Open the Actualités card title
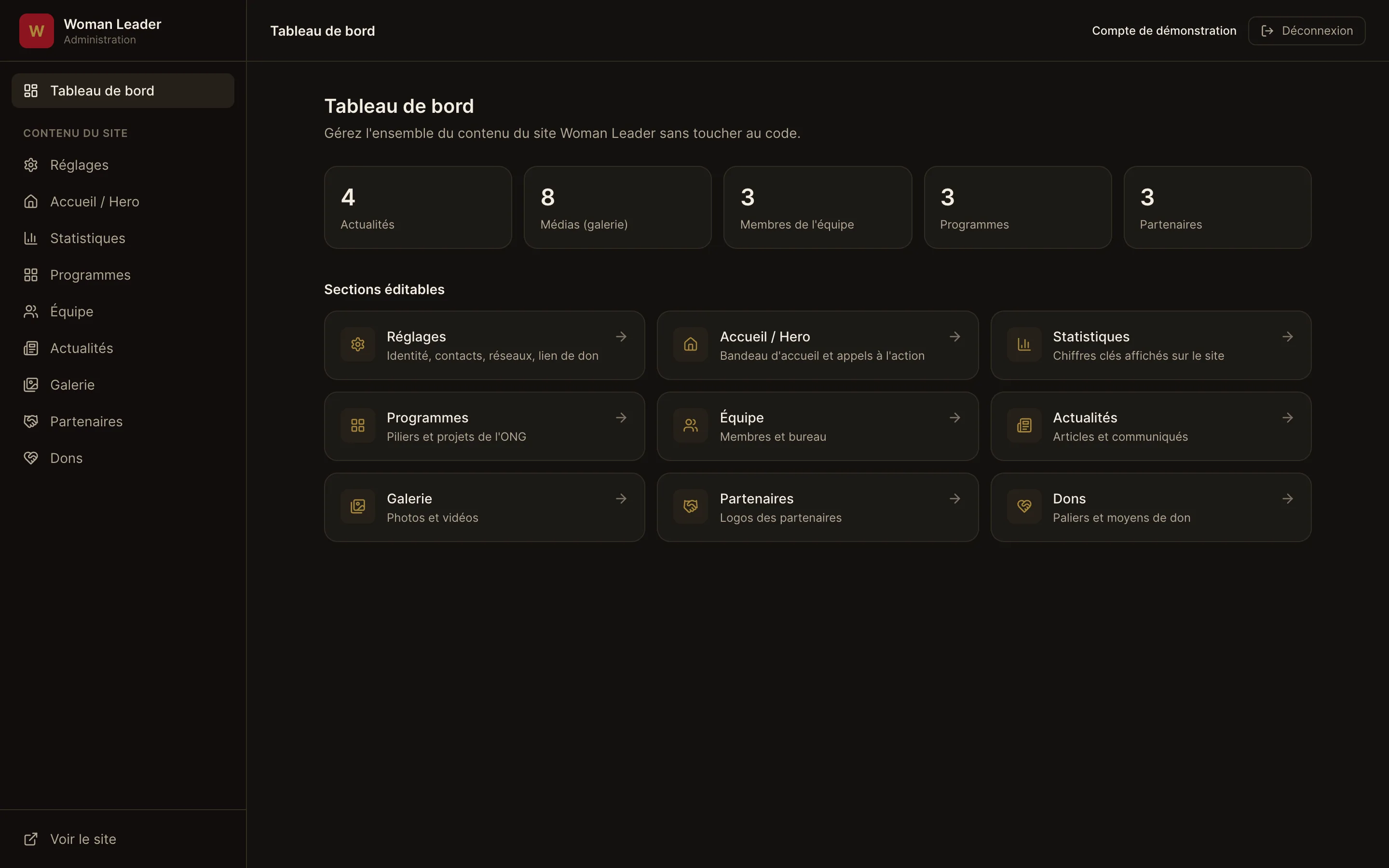This screenshot has width=1389, height=868. point(1085,417)
